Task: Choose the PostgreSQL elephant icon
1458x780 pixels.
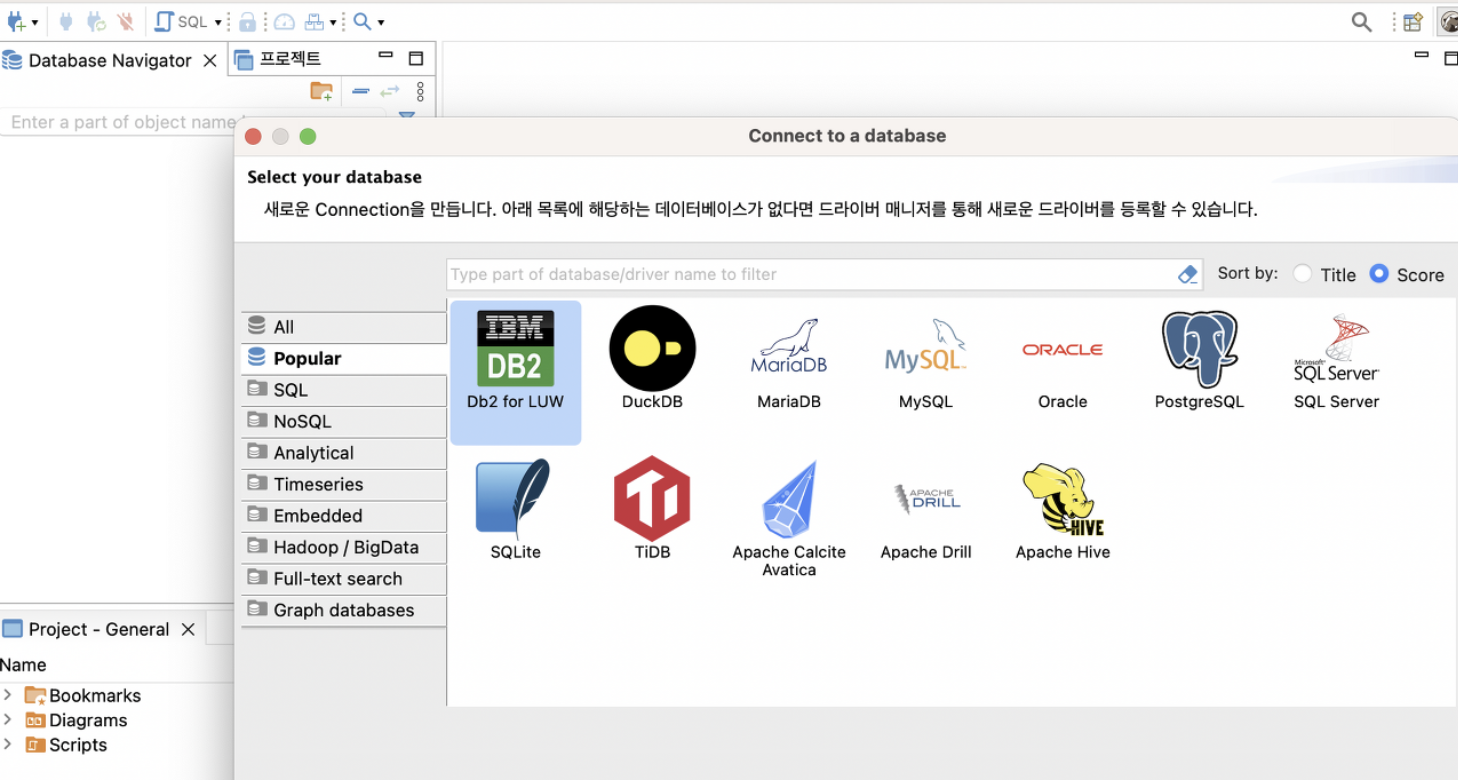Action: pos(1199,349)
